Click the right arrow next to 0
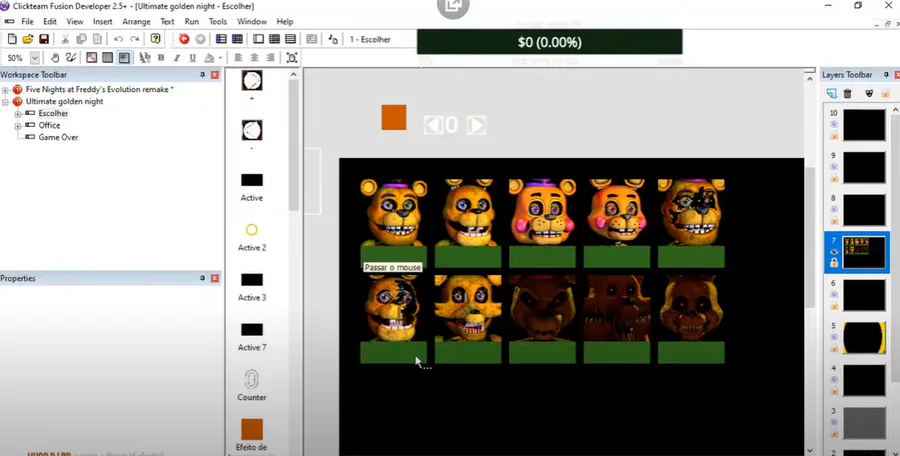Viewport: 900px width, 456px height. point(476,125)
